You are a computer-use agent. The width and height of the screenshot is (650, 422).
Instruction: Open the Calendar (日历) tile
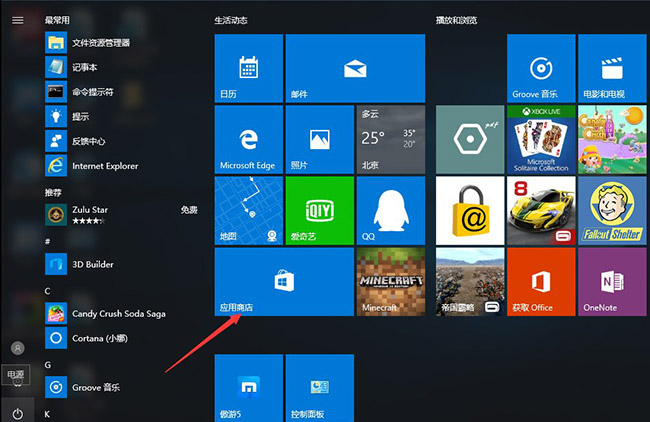pos(249,68)
